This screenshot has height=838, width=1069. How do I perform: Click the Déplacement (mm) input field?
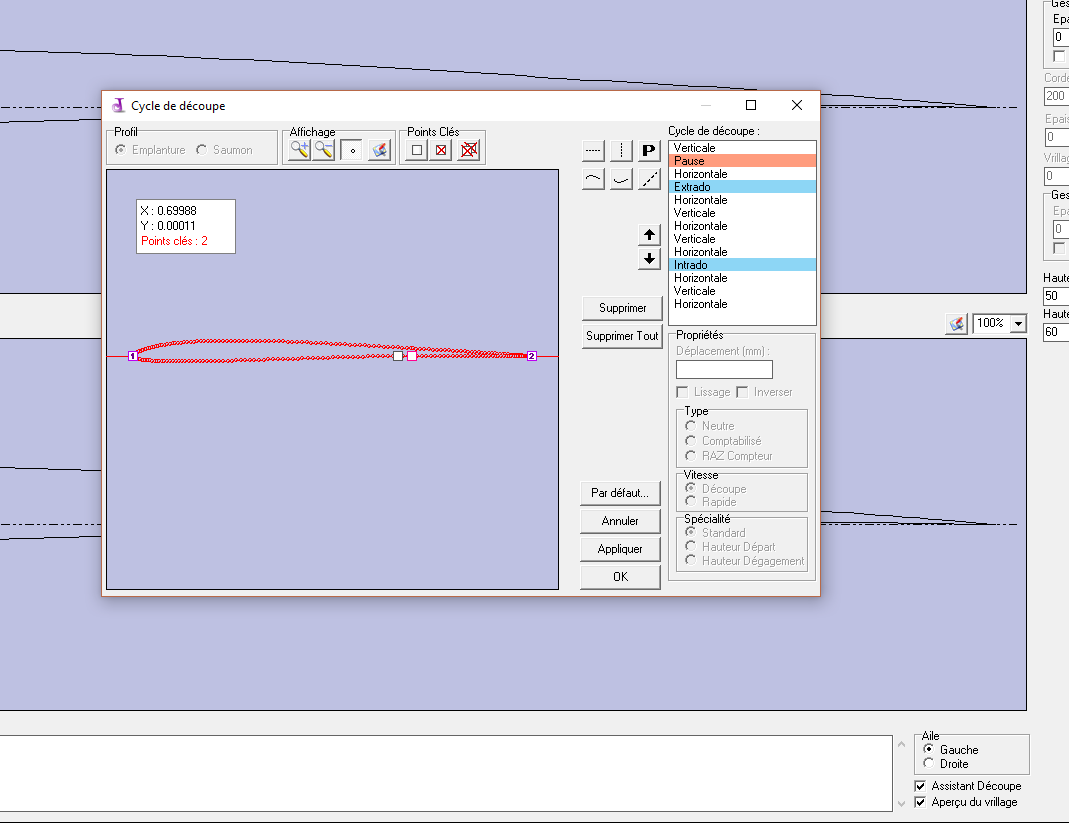(724, 369)
